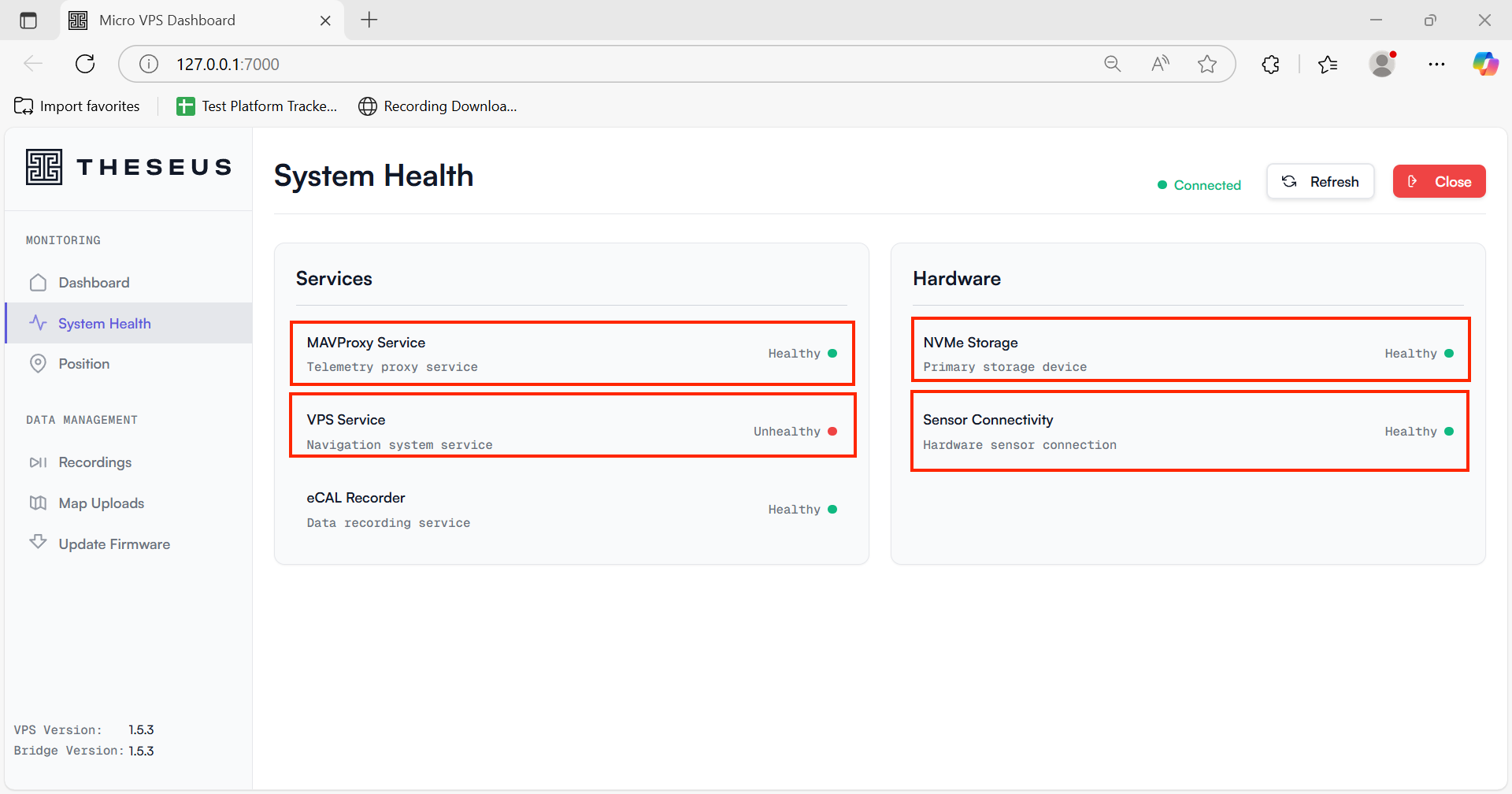The image size is (1512, 794).
Task: Click the VPS Service unhealthy red dot
Action: 832,432
